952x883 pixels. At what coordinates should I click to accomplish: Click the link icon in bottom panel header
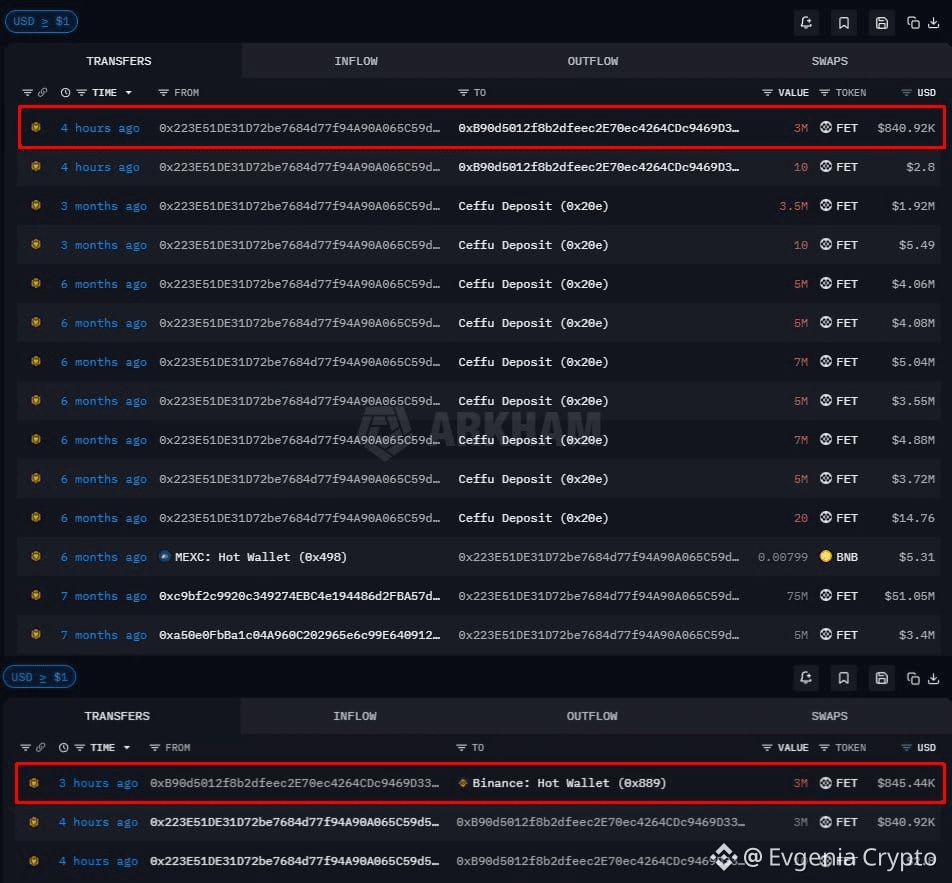pyautogui.click(x=41, y=748)
